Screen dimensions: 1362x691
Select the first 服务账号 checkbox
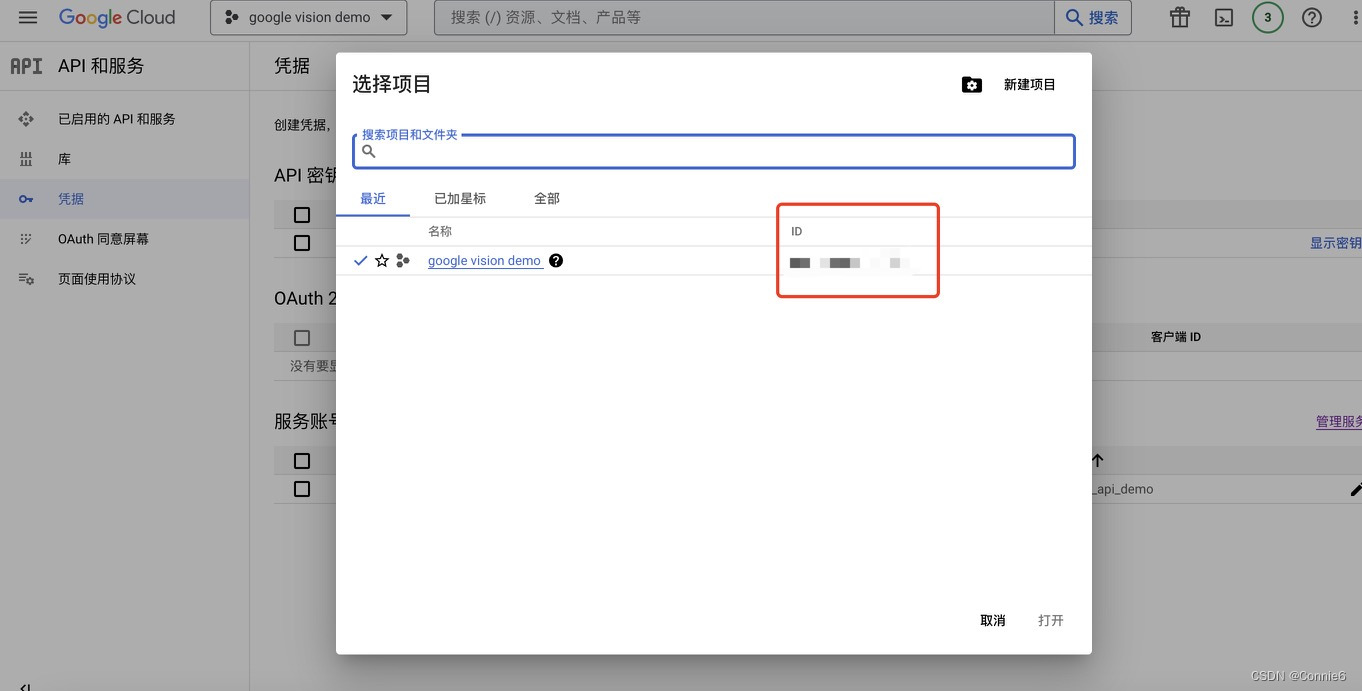(302, 460)
